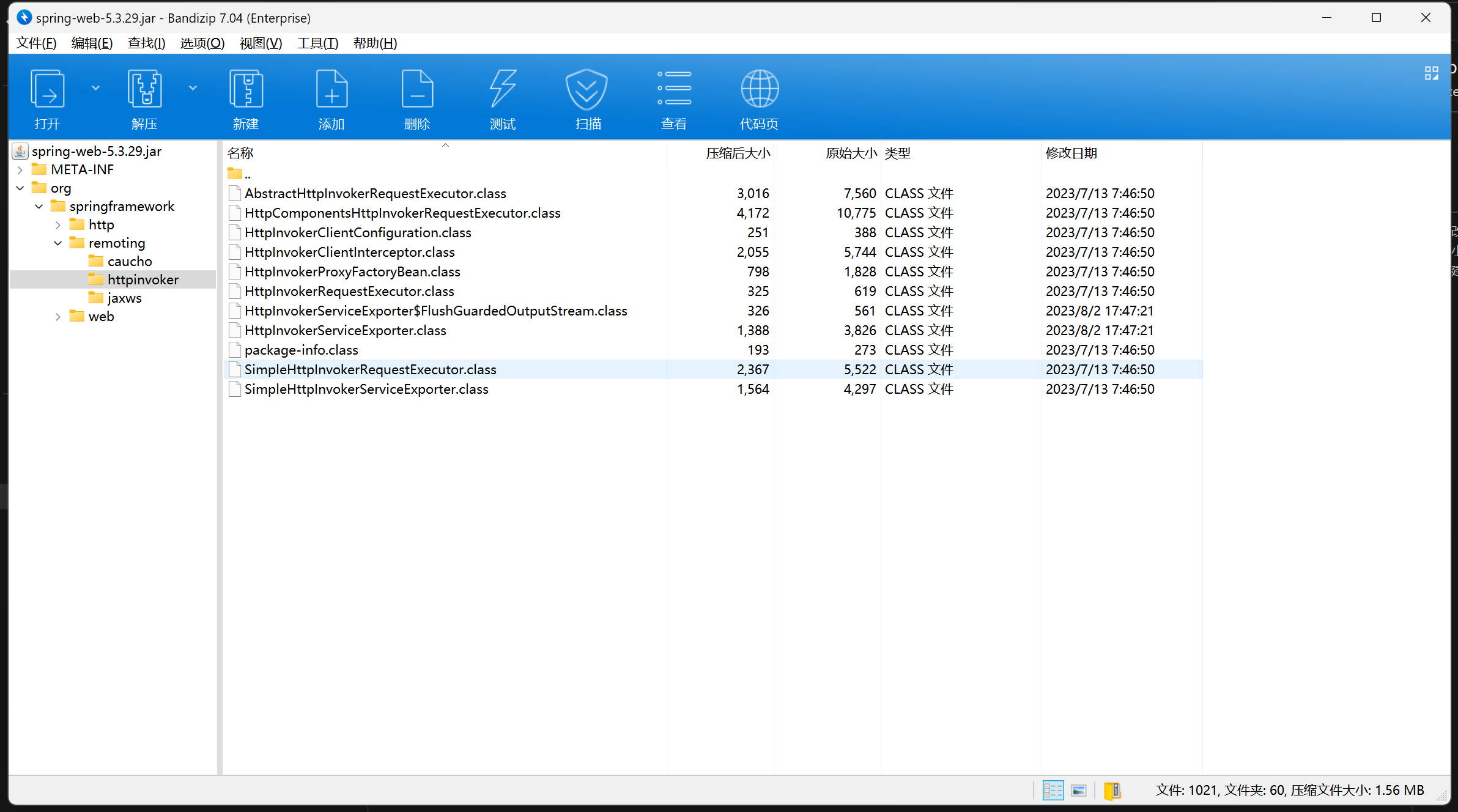The height and width of the screenshot is (812, 1458).
Task: Open the dropdown arrow beside Extract (解压)
Action: point(193,88)
